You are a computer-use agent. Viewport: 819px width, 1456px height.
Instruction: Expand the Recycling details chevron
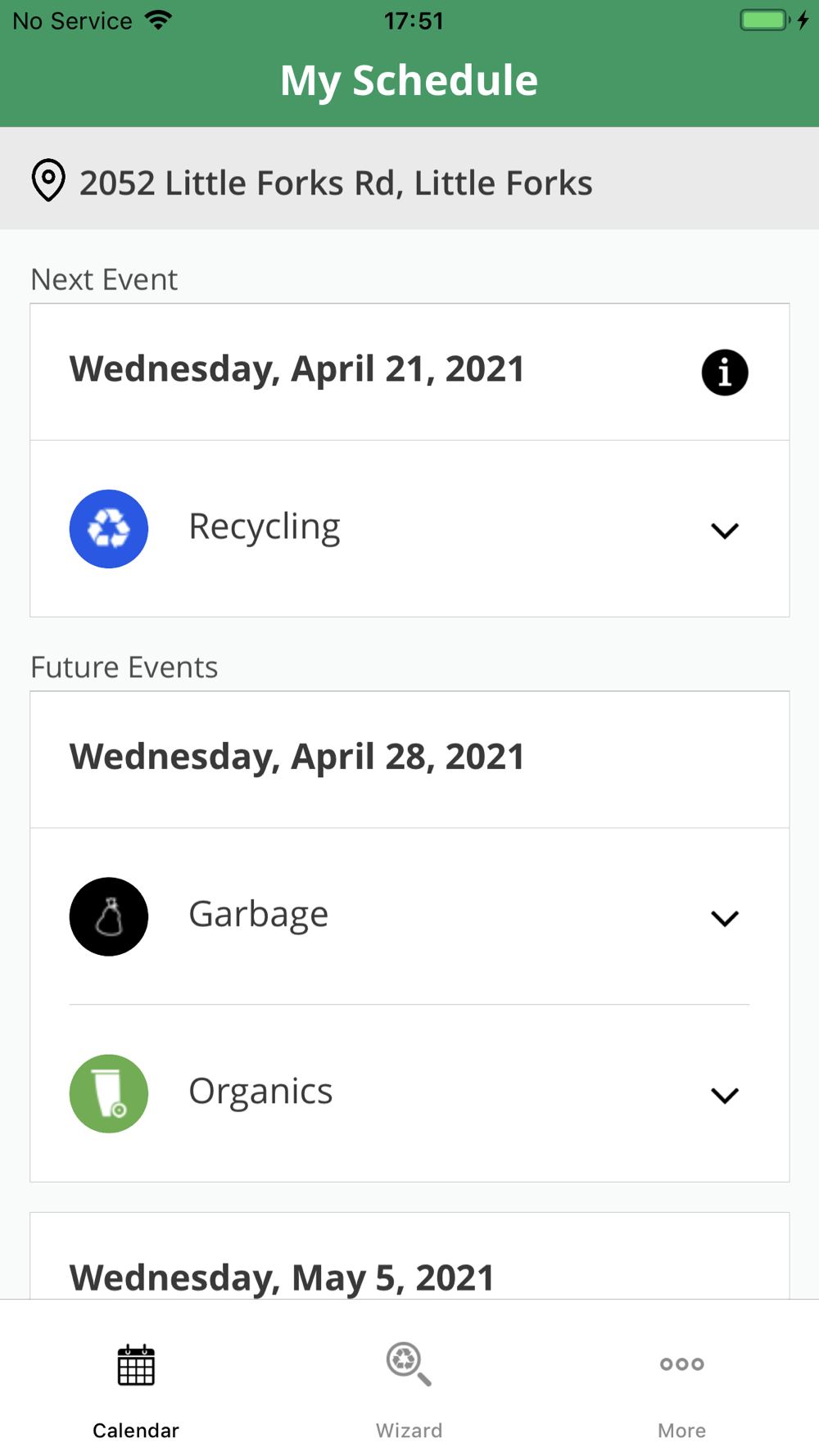tap(725, 531)
